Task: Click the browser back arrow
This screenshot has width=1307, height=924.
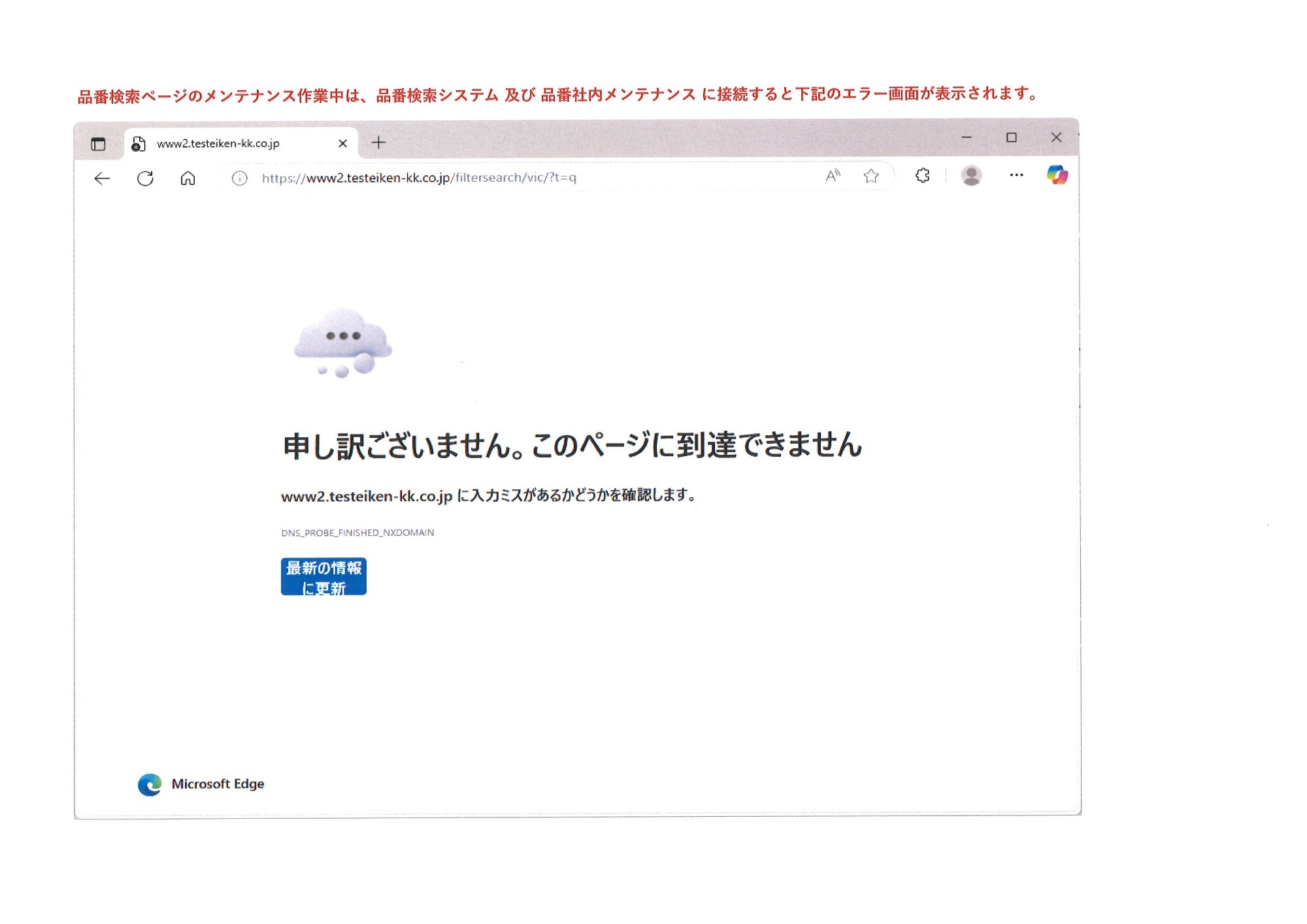Action: tap(102, 178)
